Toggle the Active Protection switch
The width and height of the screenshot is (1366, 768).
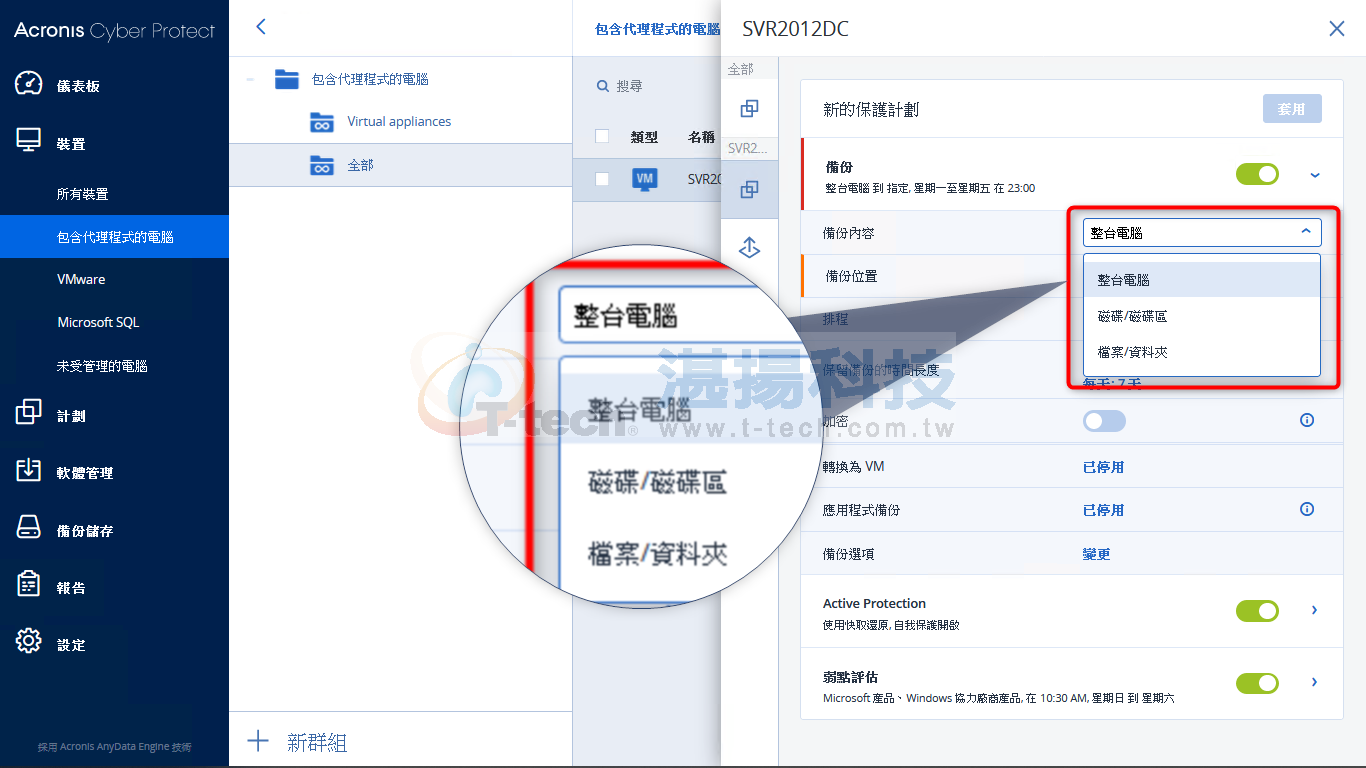1257,610
